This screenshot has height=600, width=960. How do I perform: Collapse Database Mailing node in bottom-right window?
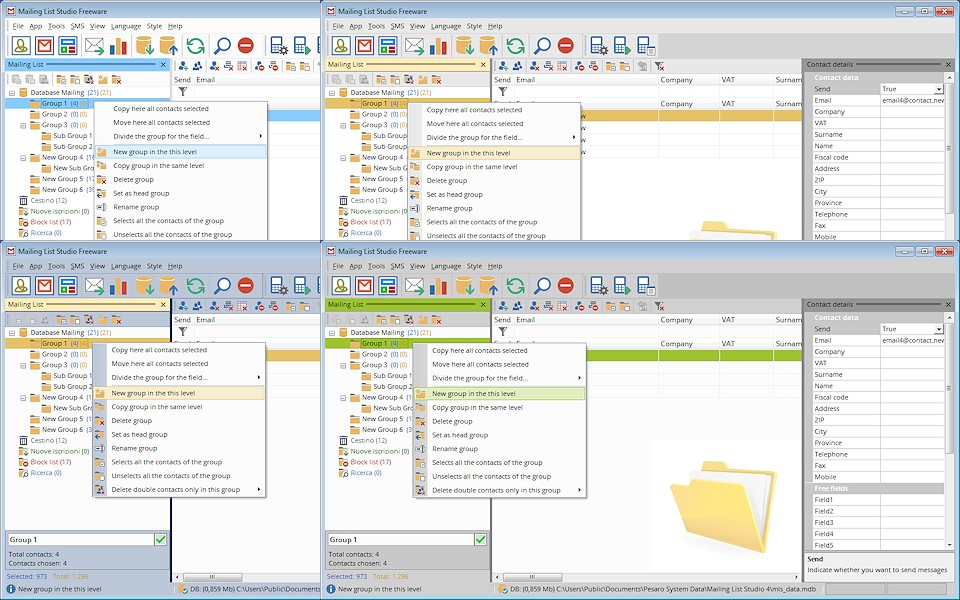point(332,333)
